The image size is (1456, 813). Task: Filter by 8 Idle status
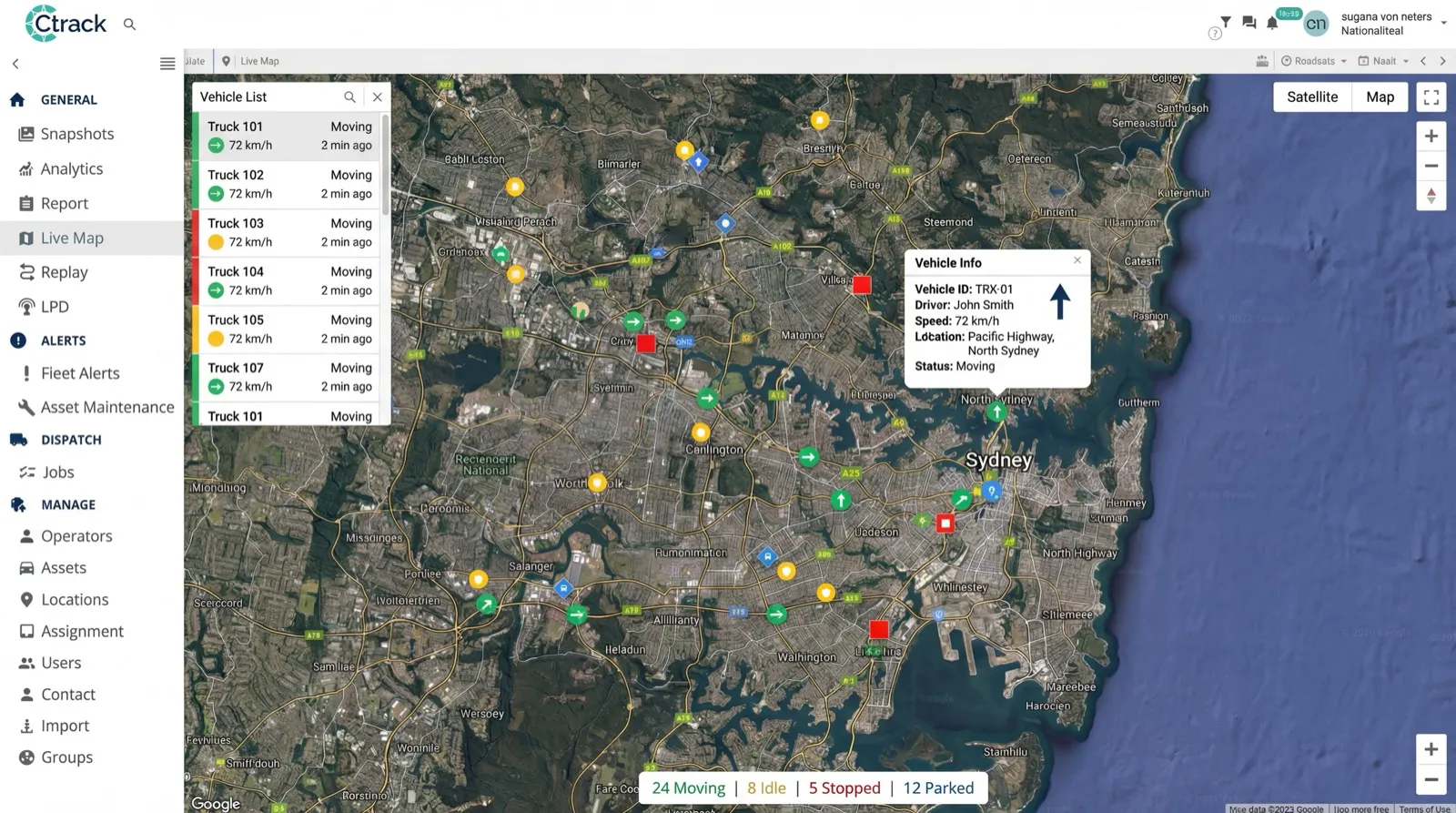point(766,788)
